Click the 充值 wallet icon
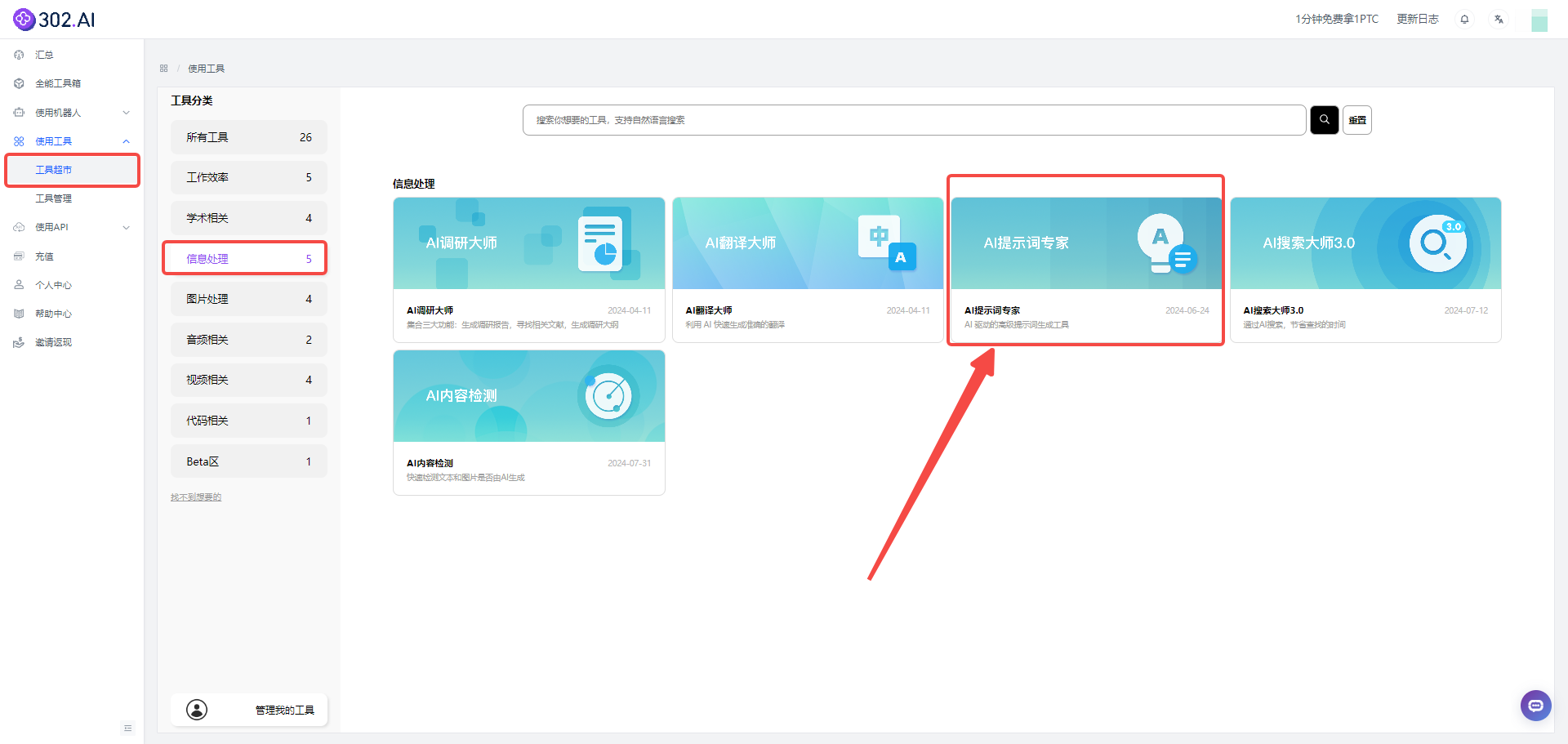 [x=19, y=256]
